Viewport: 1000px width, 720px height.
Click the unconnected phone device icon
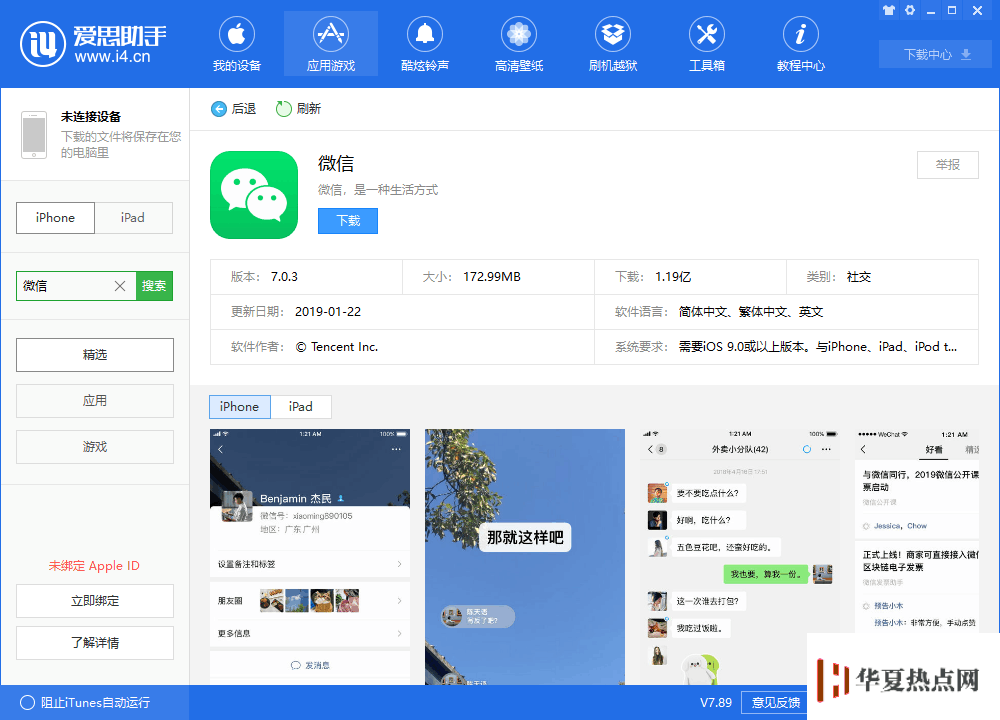pos(34,135)
